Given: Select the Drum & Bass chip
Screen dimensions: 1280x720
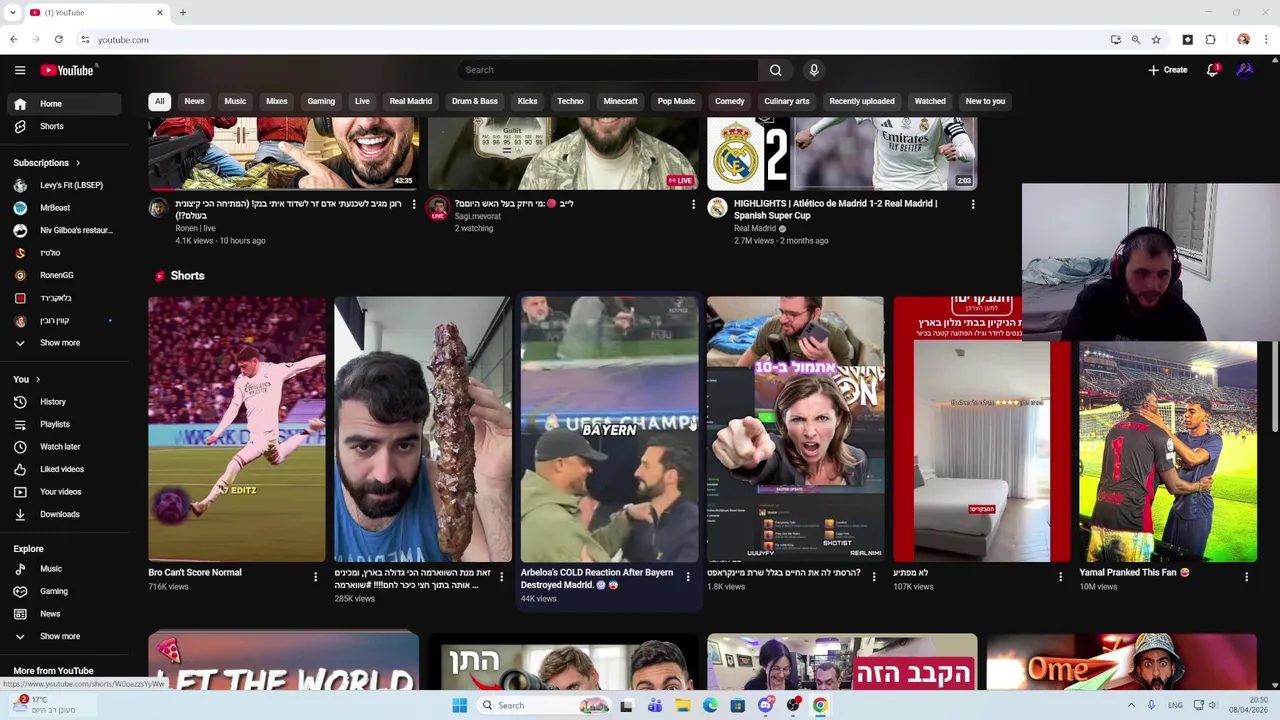Looking at the screenshot, I should click(x=475, y=101).
